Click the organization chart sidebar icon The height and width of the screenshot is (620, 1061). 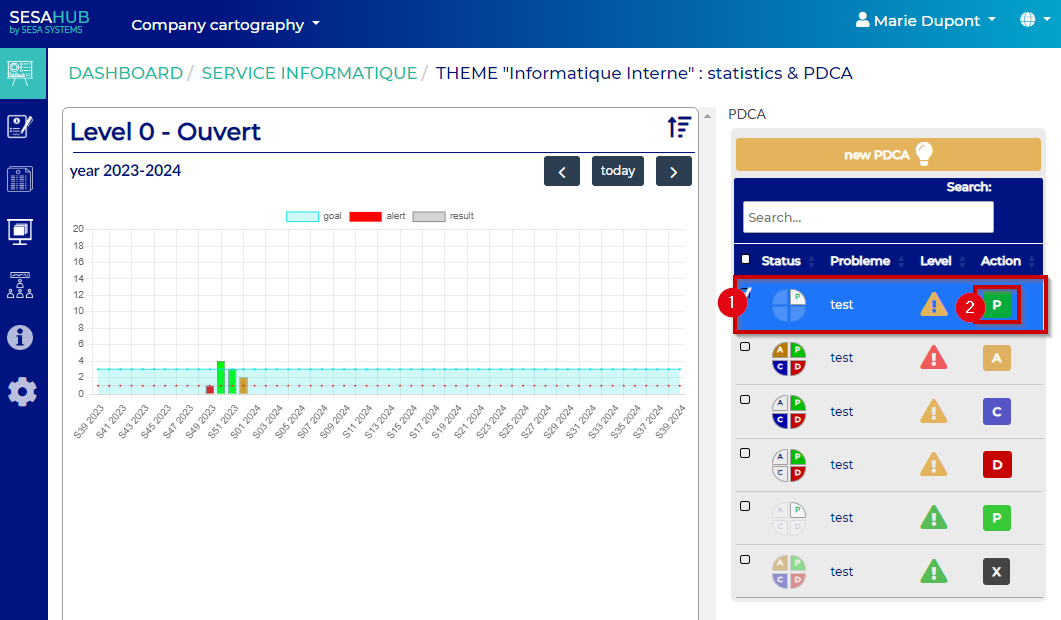point(22,285)
